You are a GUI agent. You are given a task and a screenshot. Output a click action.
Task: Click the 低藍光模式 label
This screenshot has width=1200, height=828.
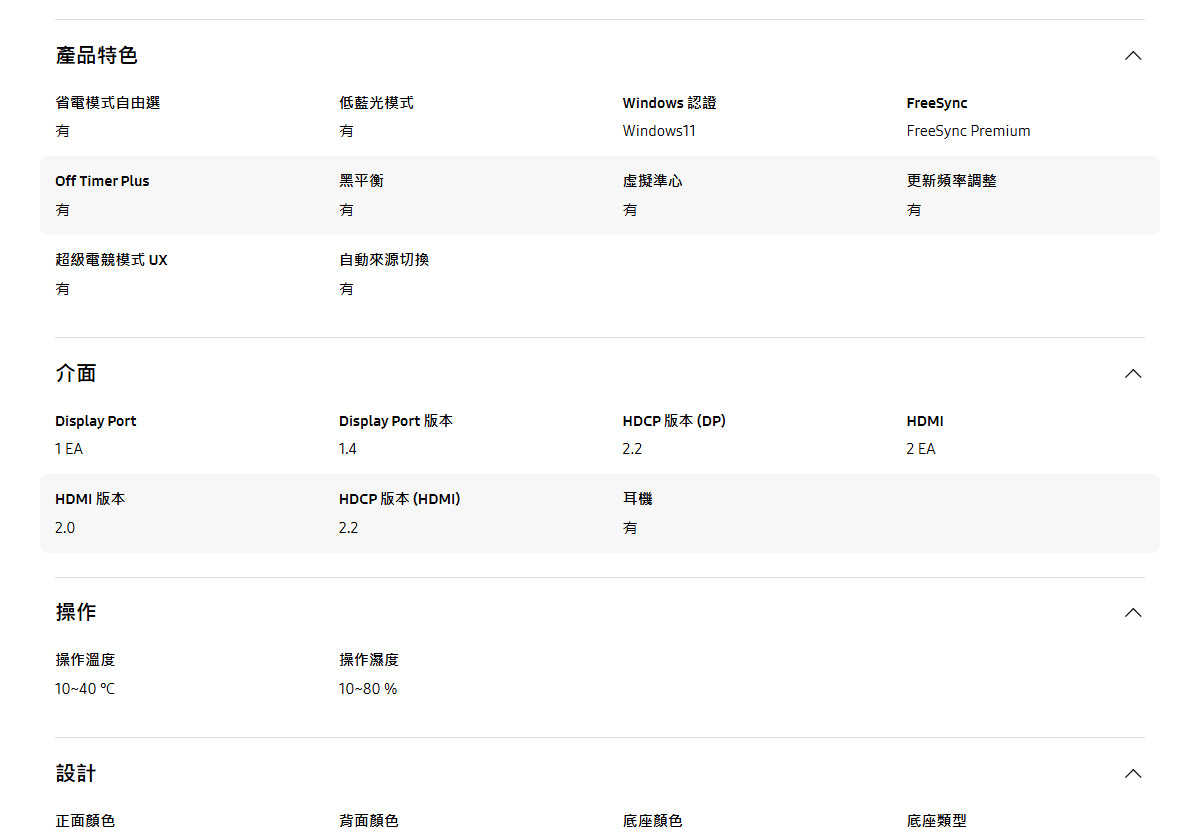[x=376, y=103]
